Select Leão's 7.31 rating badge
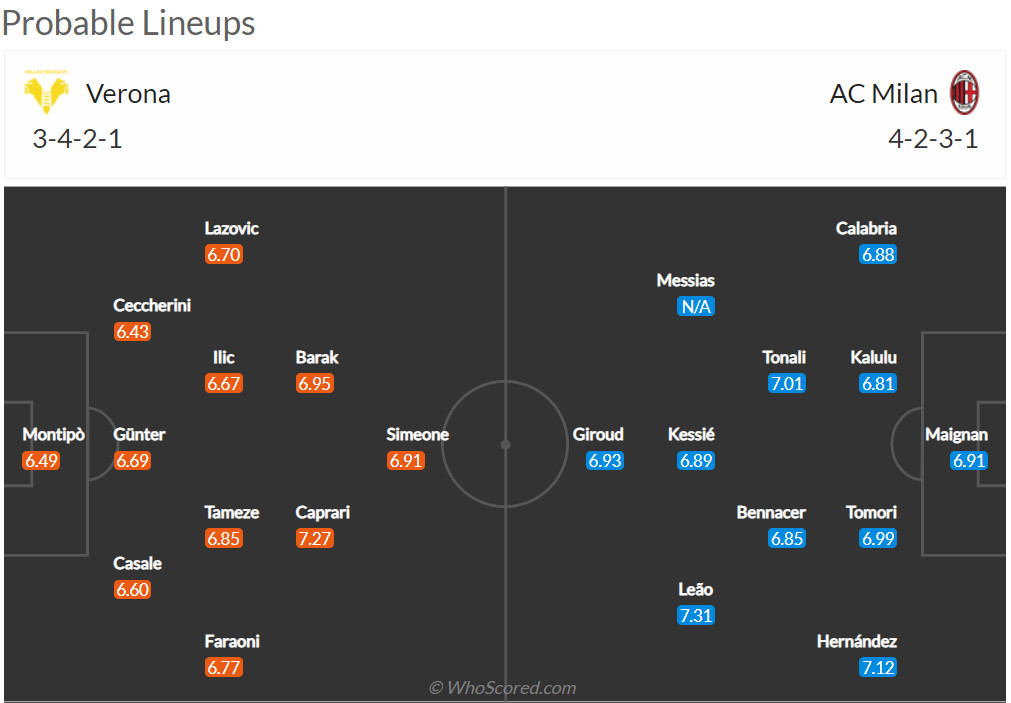Image resolution: width=1011 pixels, height=703 pixels. (x=696, y=615)
